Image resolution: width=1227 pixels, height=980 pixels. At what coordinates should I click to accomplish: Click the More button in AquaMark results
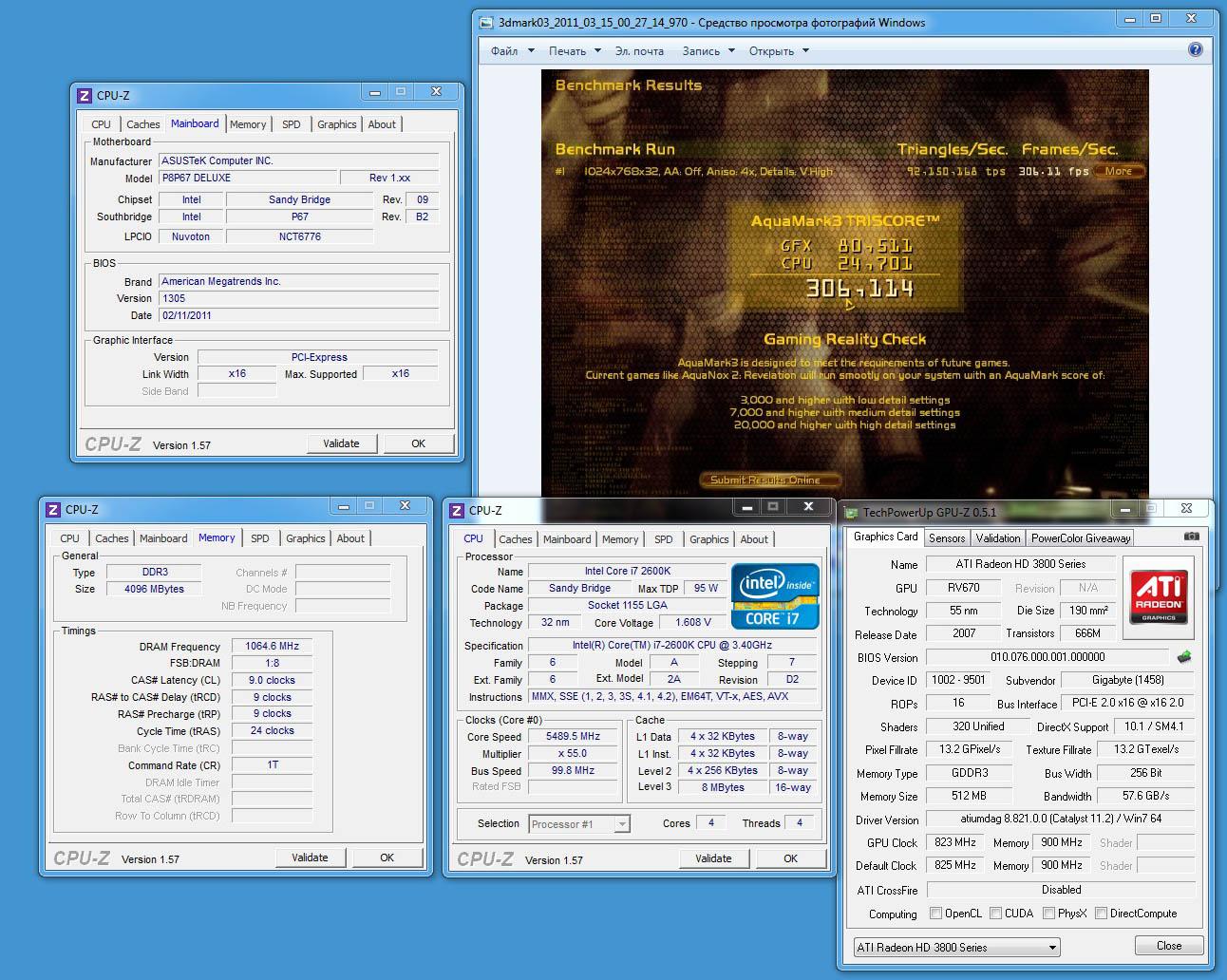[x=1118, y=171]
